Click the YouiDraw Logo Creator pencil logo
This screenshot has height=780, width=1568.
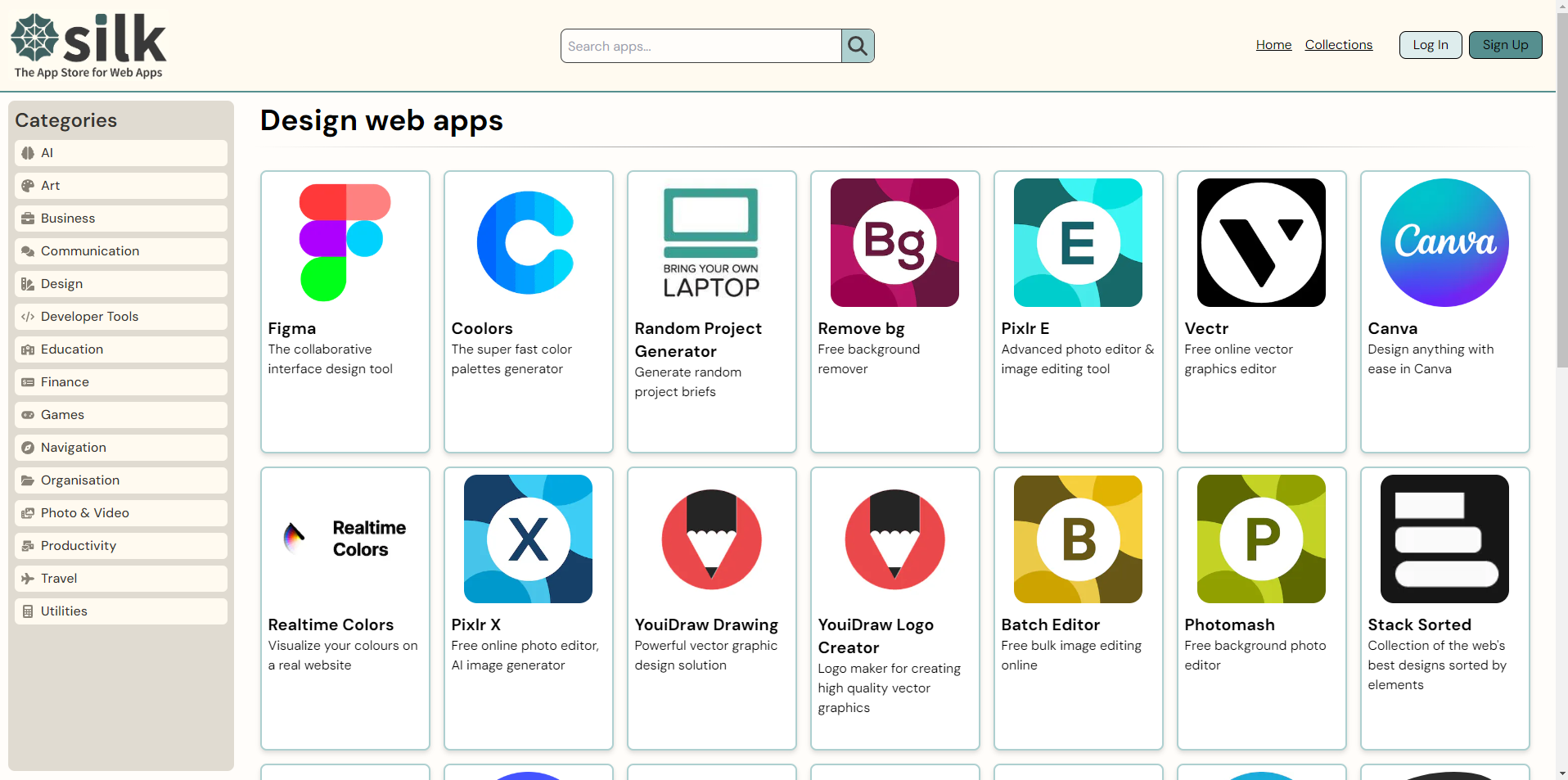(895, 539)
